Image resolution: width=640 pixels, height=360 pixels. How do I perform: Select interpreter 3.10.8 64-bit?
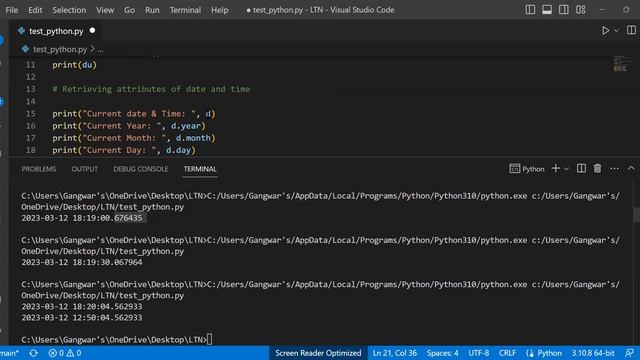pyautogui.click(x=593, y=353)
